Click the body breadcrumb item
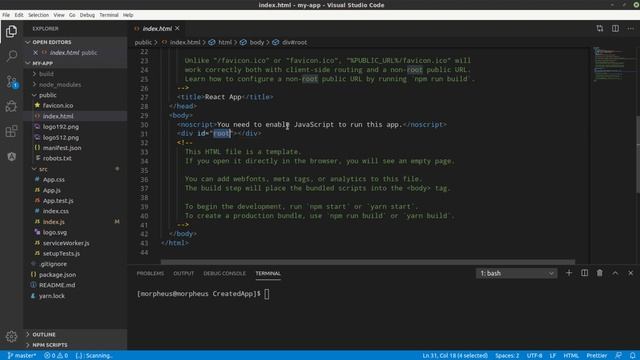The height and width of the screenshot is (360, 640). click(257, 42)
